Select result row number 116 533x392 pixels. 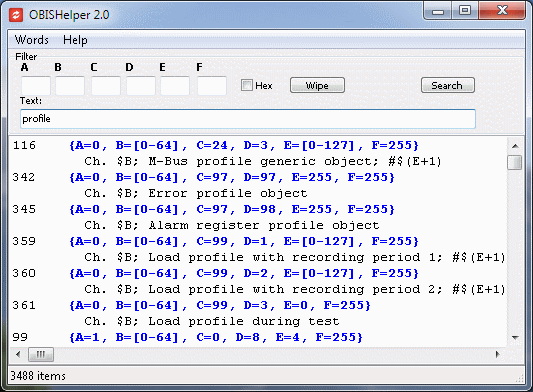(24, 146)
